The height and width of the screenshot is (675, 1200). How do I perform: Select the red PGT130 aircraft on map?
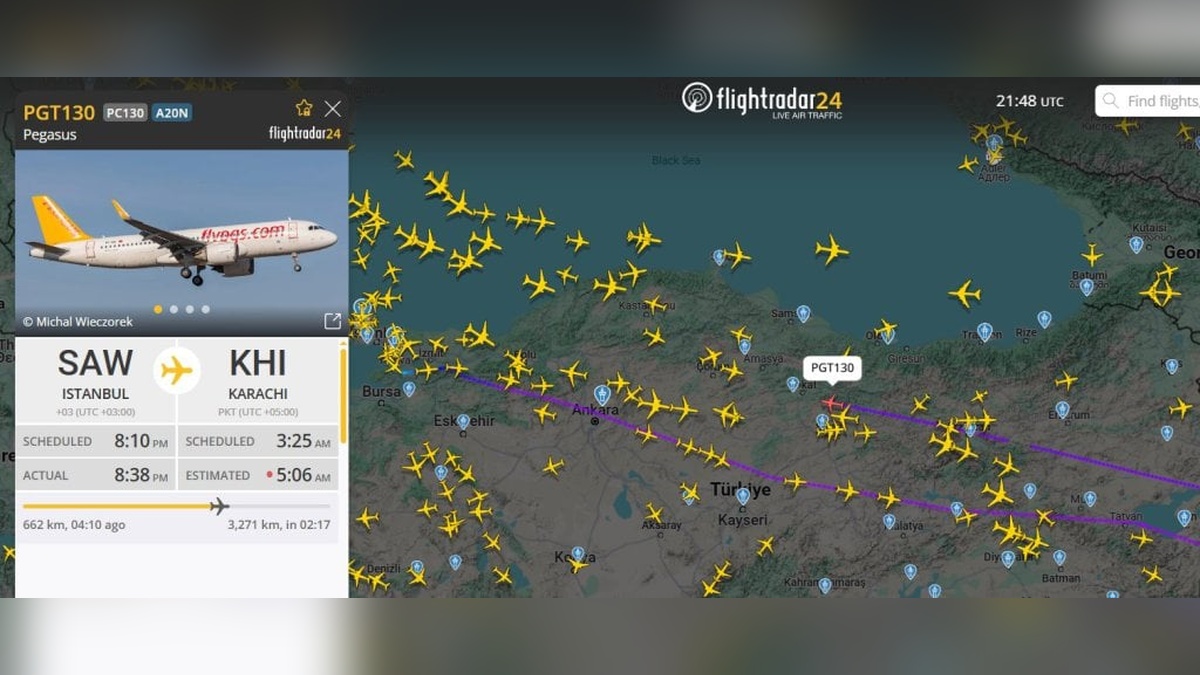[830, 402]
